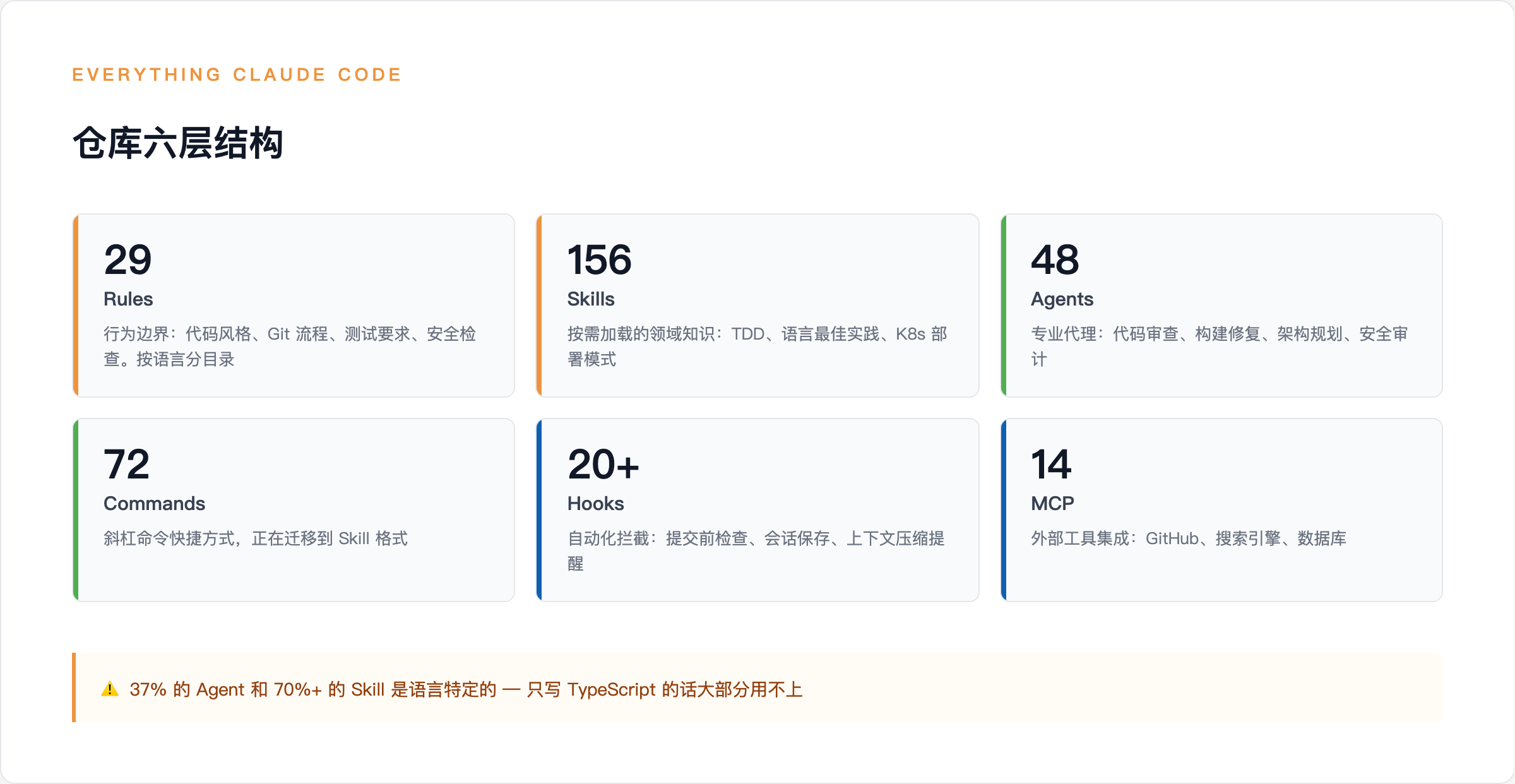Select the 29 Rules card
Viewport: 1515px width, 784px height.
(294, 305)
